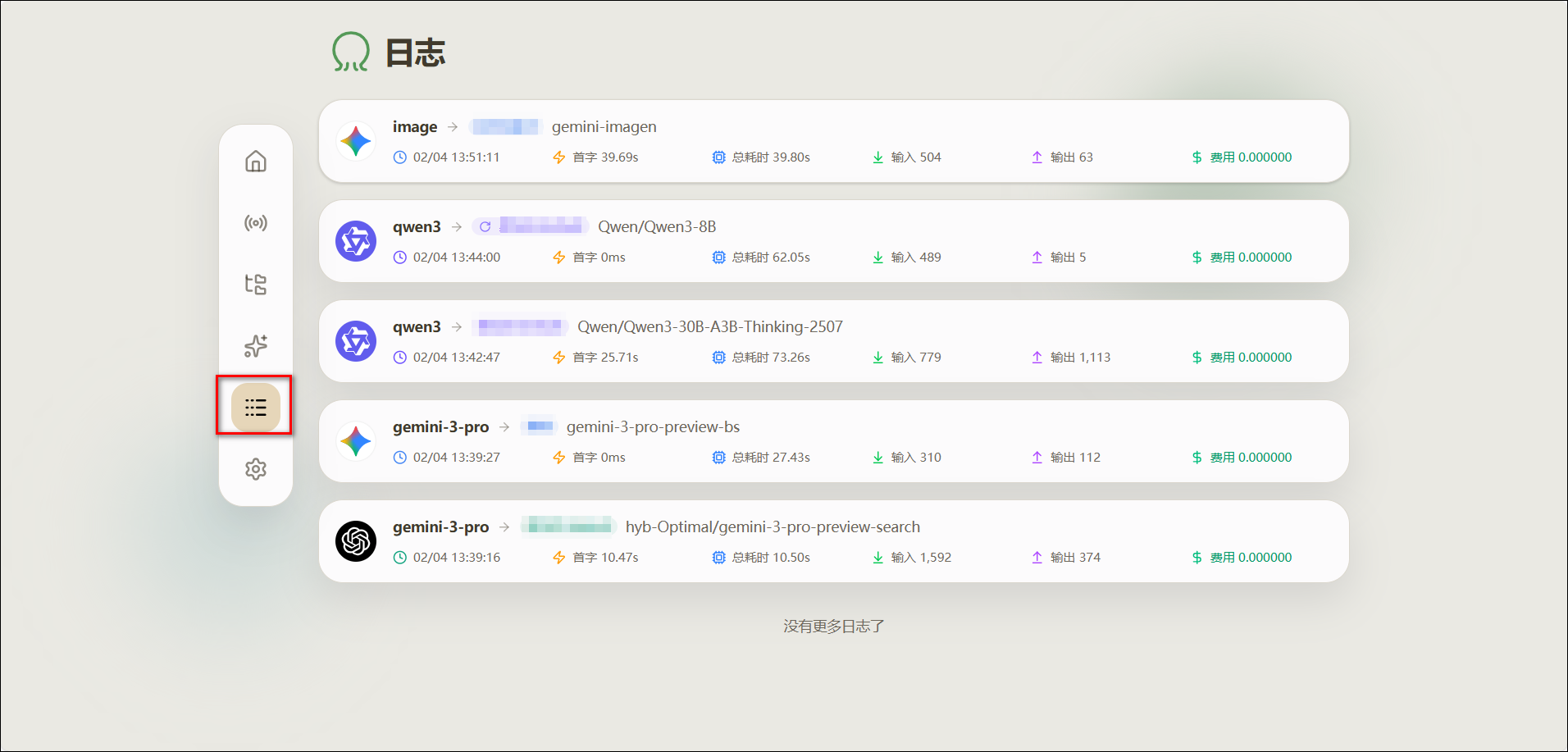Click clock icon beside 02/04 13:51:11
The image size is (1568, 752).
400,157
